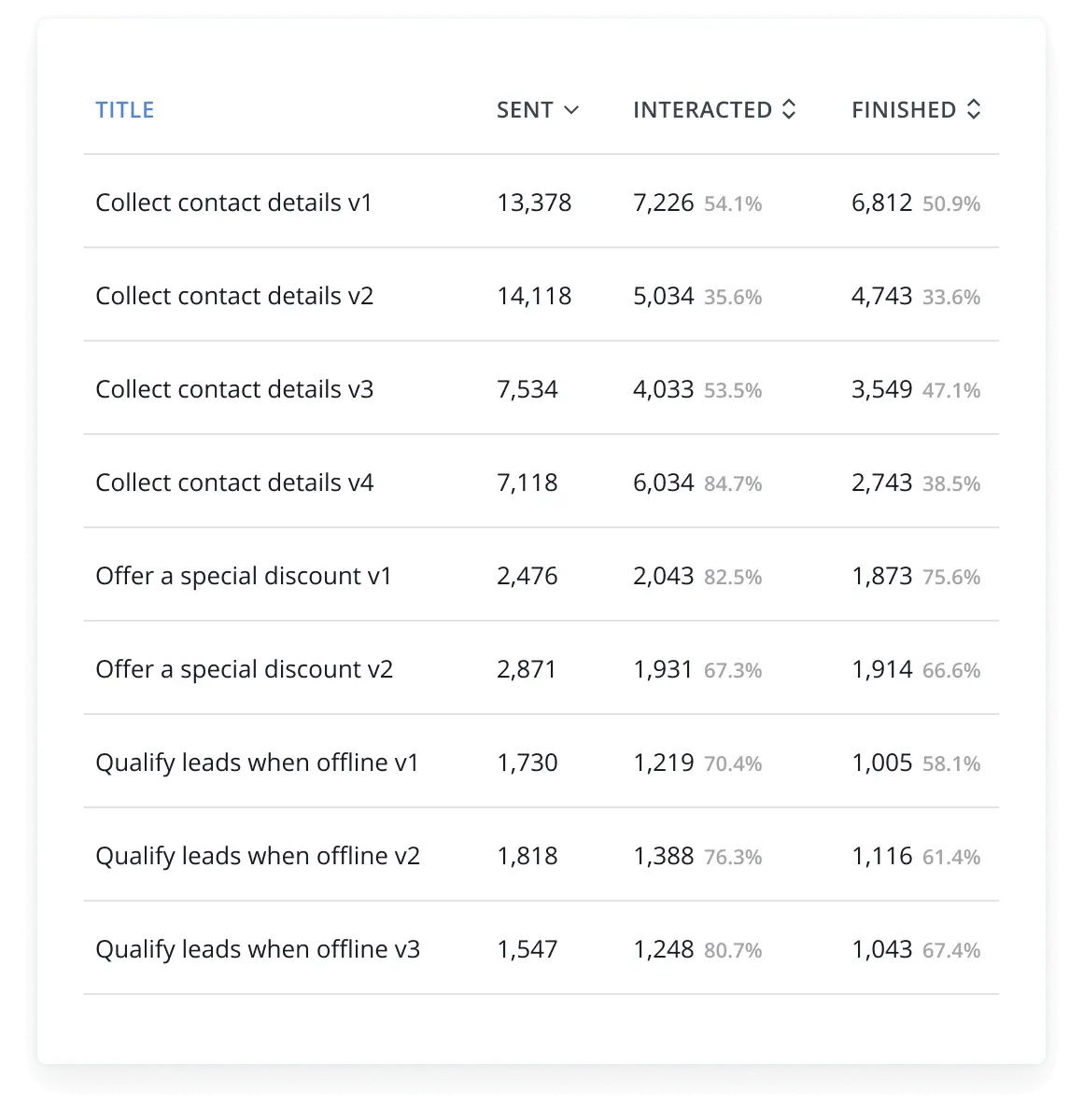
Task: Click the 84.7% interacted percentage
Action: (x=733, y=483)
